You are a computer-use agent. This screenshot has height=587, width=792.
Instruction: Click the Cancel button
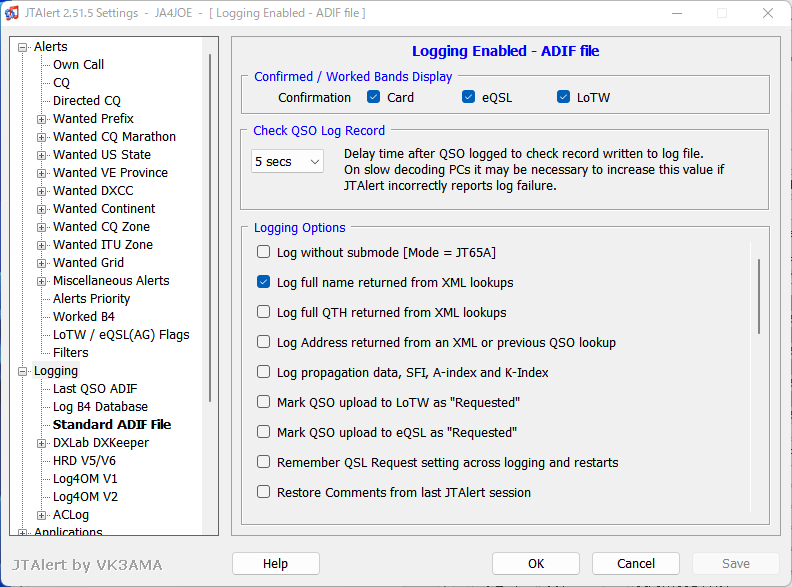coord(636,564)
